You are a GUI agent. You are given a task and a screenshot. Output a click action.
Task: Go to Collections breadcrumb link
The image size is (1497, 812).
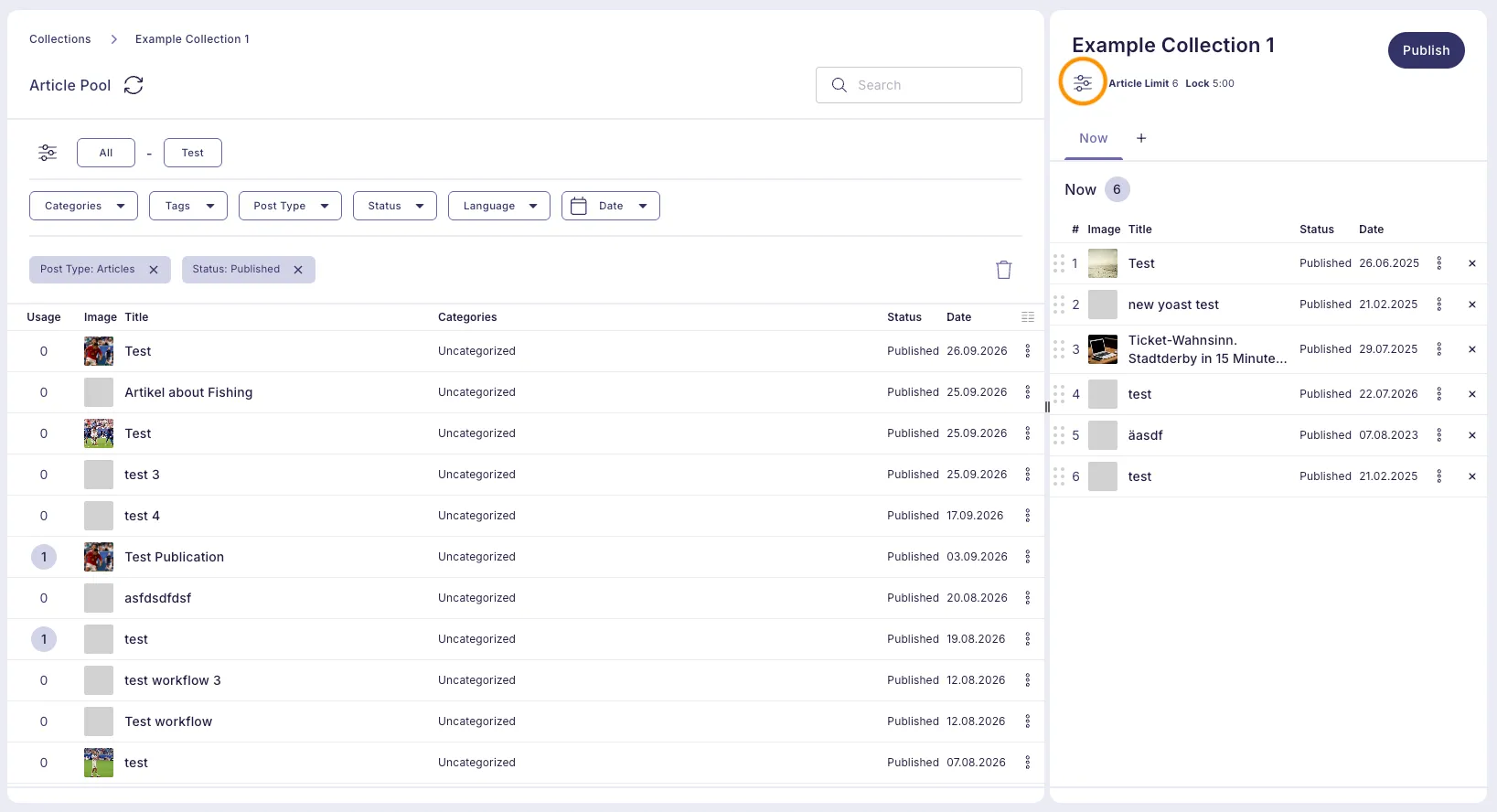(x=60, y=39)
